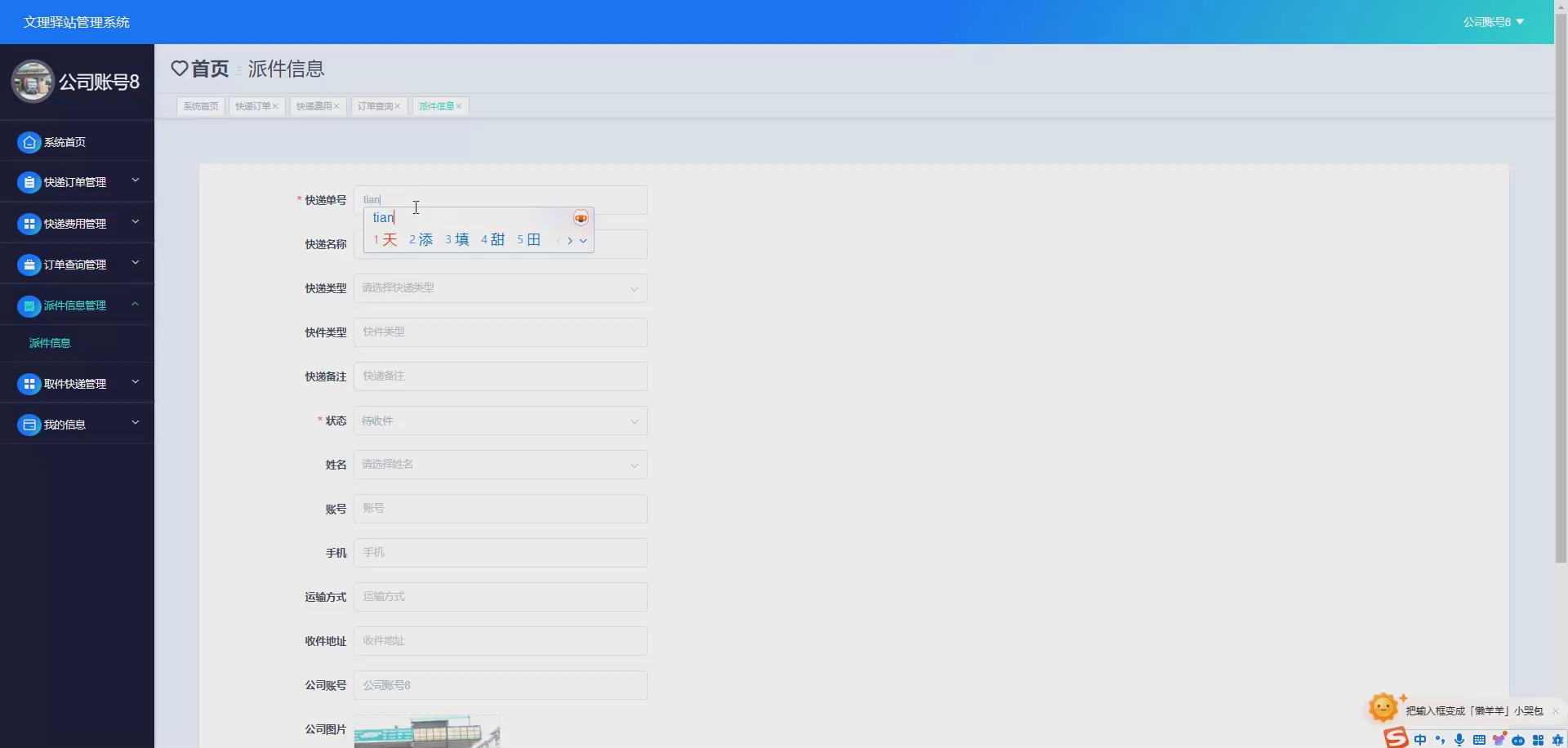Open the soft keyboard icon in IME toolbar
This screenshot has width=1568, height=748.
click(1479, 740)
